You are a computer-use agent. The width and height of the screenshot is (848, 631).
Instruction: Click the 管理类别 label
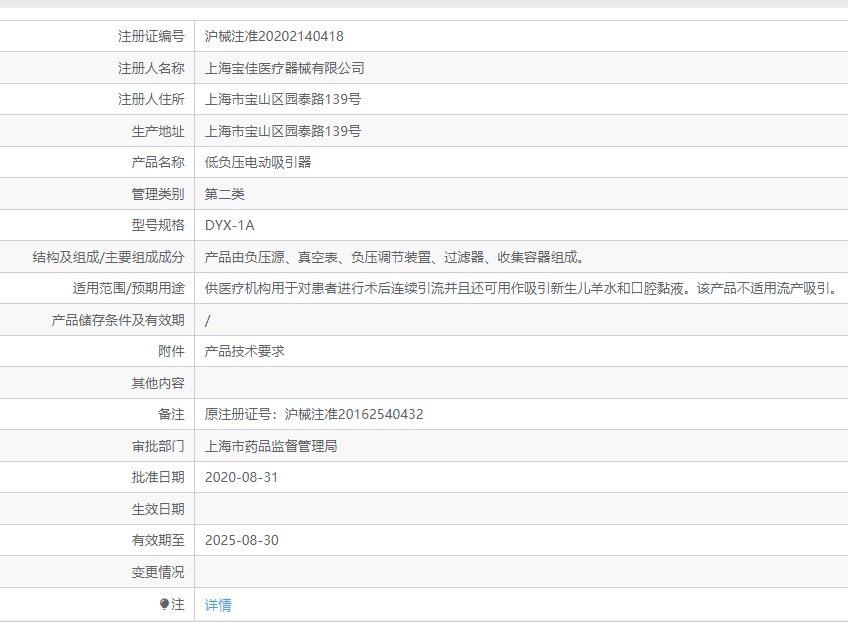click(158, 194)
